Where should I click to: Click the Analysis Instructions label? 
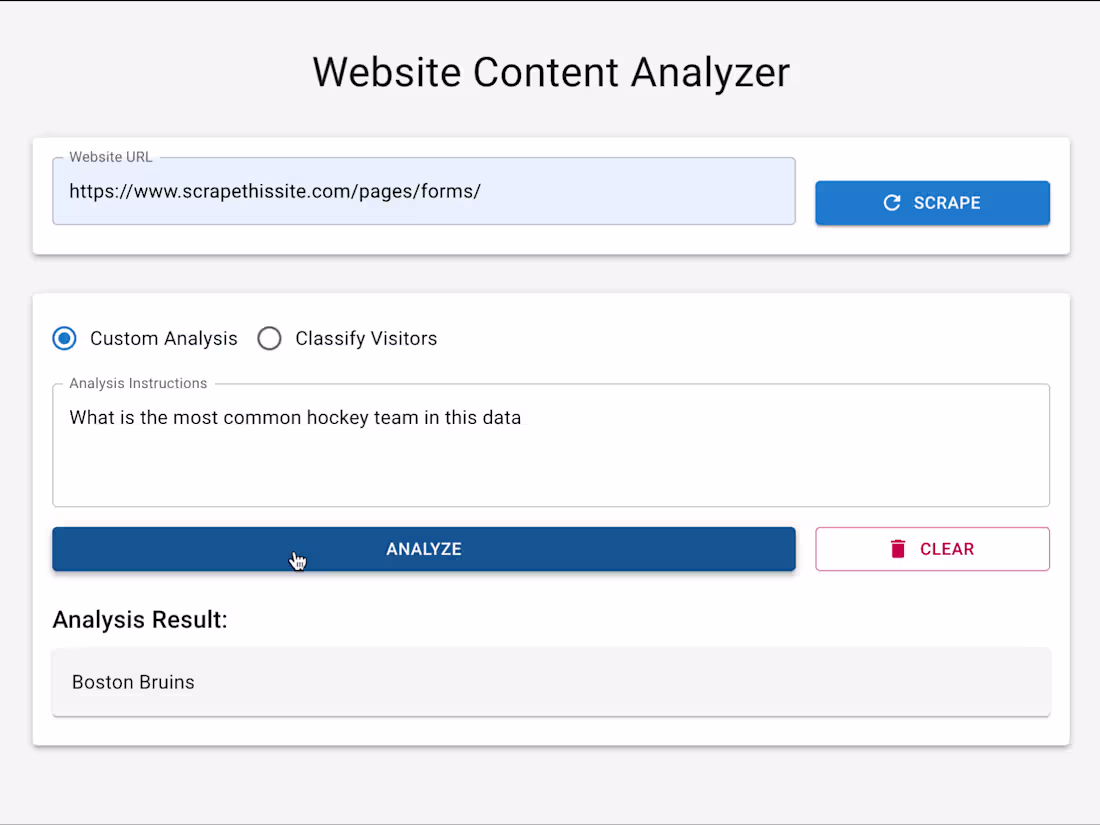click(137, 383)
